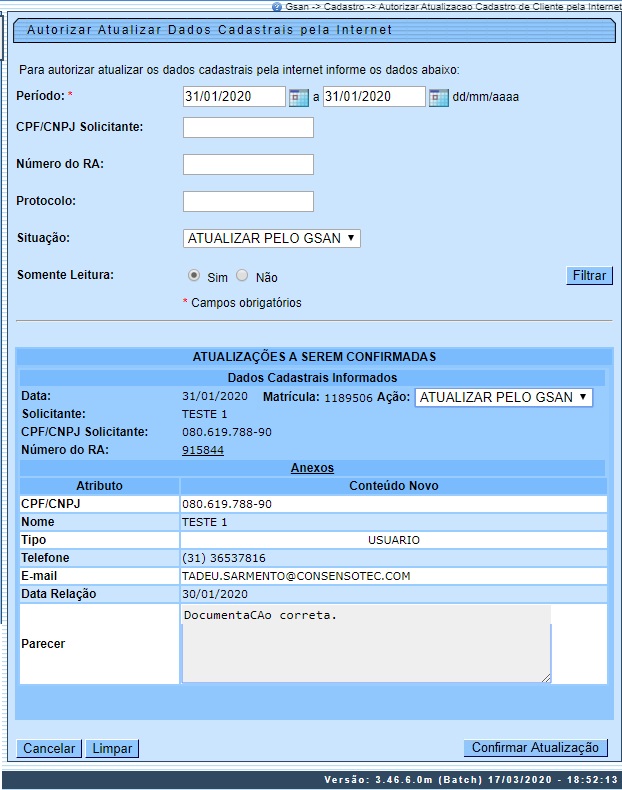Select the Sim radio for Somente Leitura
This screenshot has height=790, width=622.
194,276
